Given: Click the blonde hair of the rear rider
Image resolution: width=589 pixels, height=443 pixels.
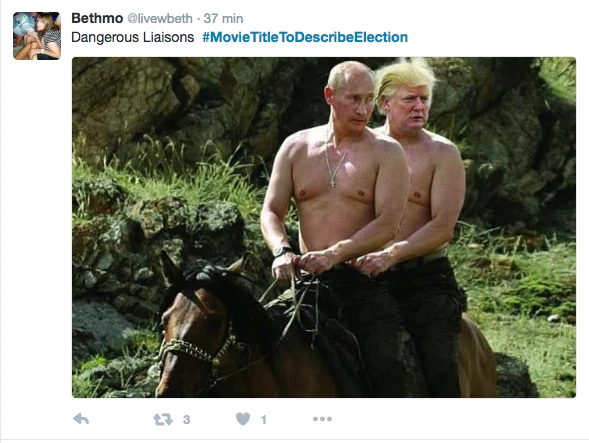Looking at the screenshot, I should point(404,77).
